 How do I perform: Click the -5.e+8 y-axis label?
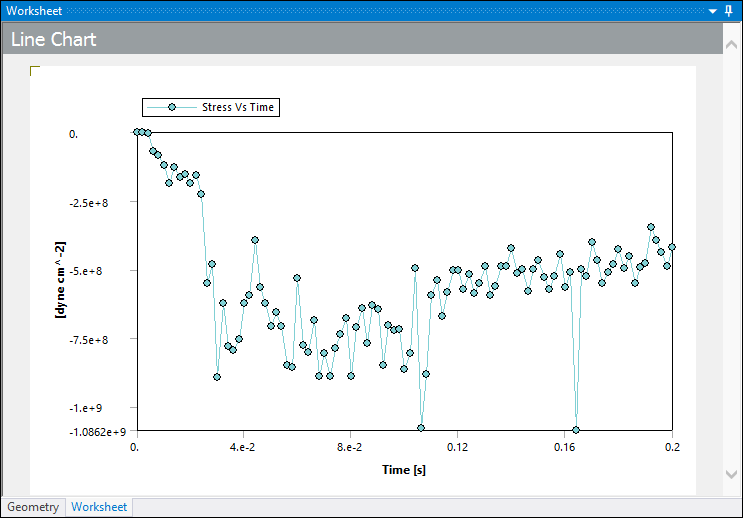[x=86, y=271]
